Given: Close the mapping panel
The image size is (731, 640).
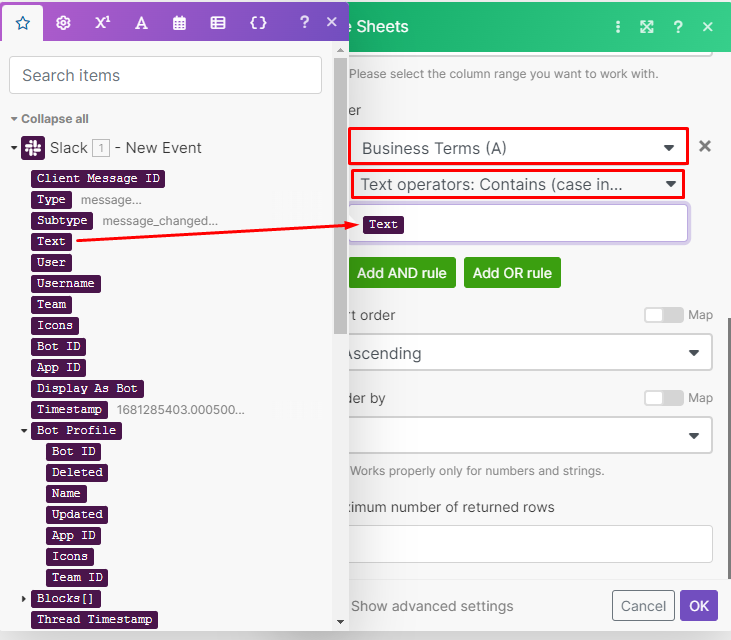Looking at the screenshot, I should pos(331,22).
